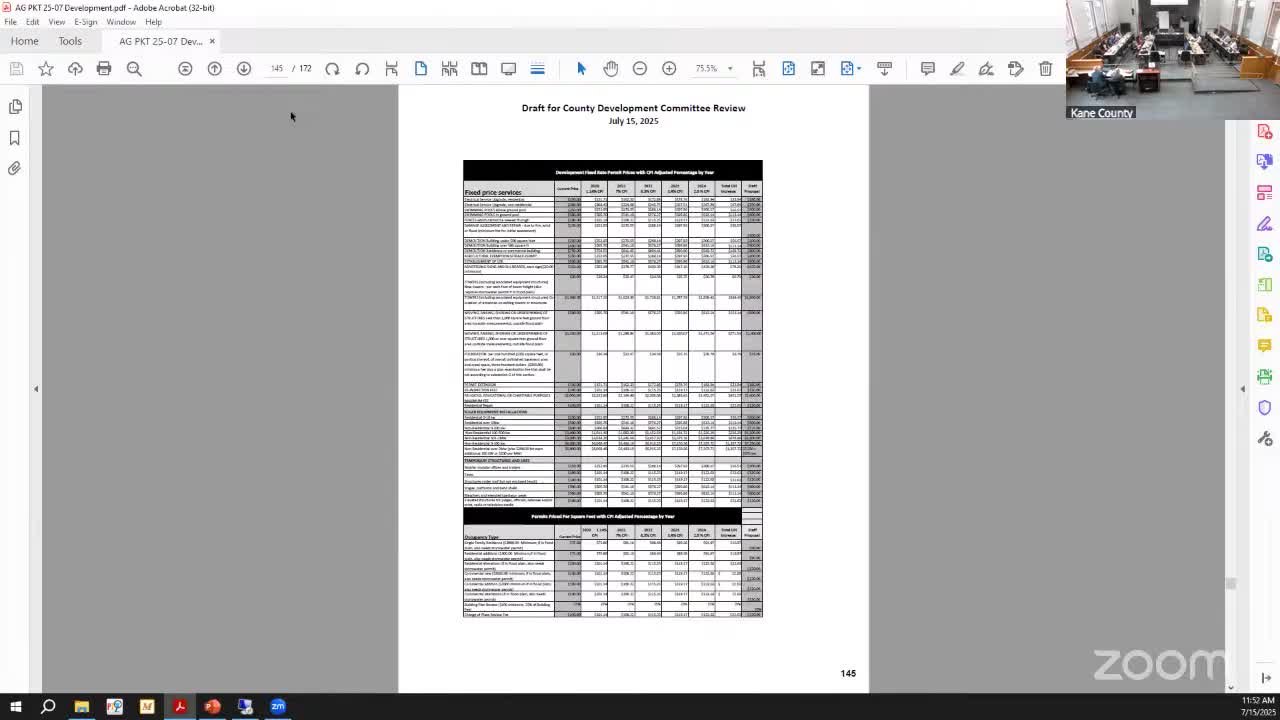Add a sticky note comment
The height and width of the screenshot is (720, 1280).
(x=928, y=68)
